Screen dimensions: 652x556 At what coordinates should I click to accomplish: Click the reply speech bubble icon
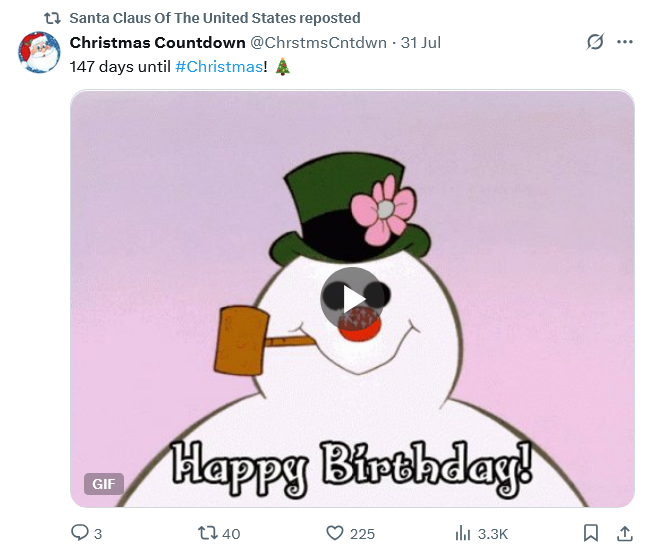[80, 533]
